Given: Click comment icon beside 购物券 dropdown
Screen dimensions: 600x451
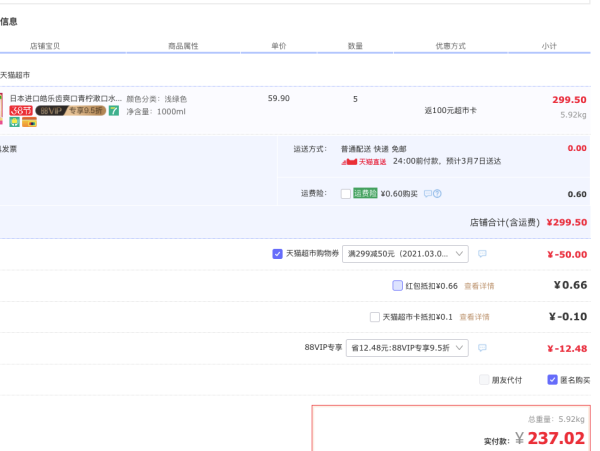Looking at the screenshot, I should click(x=482, y=254).
